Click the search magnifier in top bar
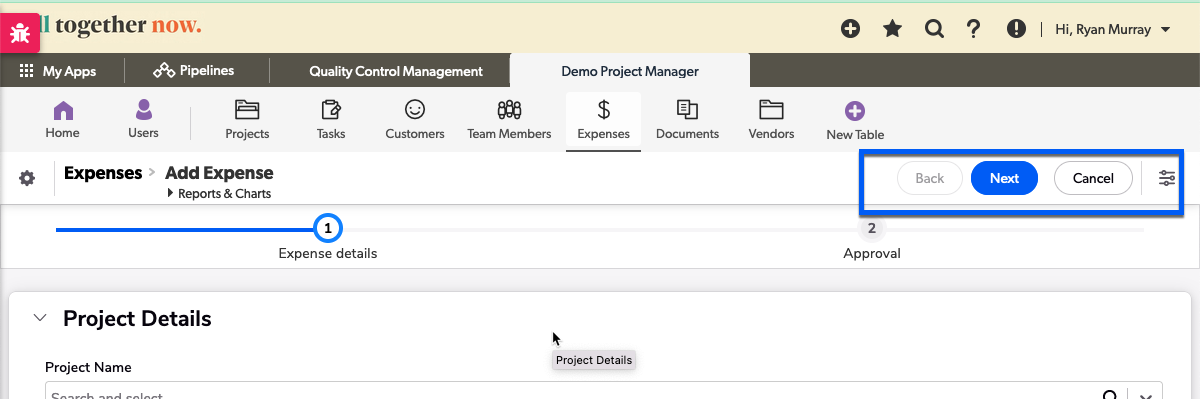This screenshot has width=1200, height=399. [934, 29]
